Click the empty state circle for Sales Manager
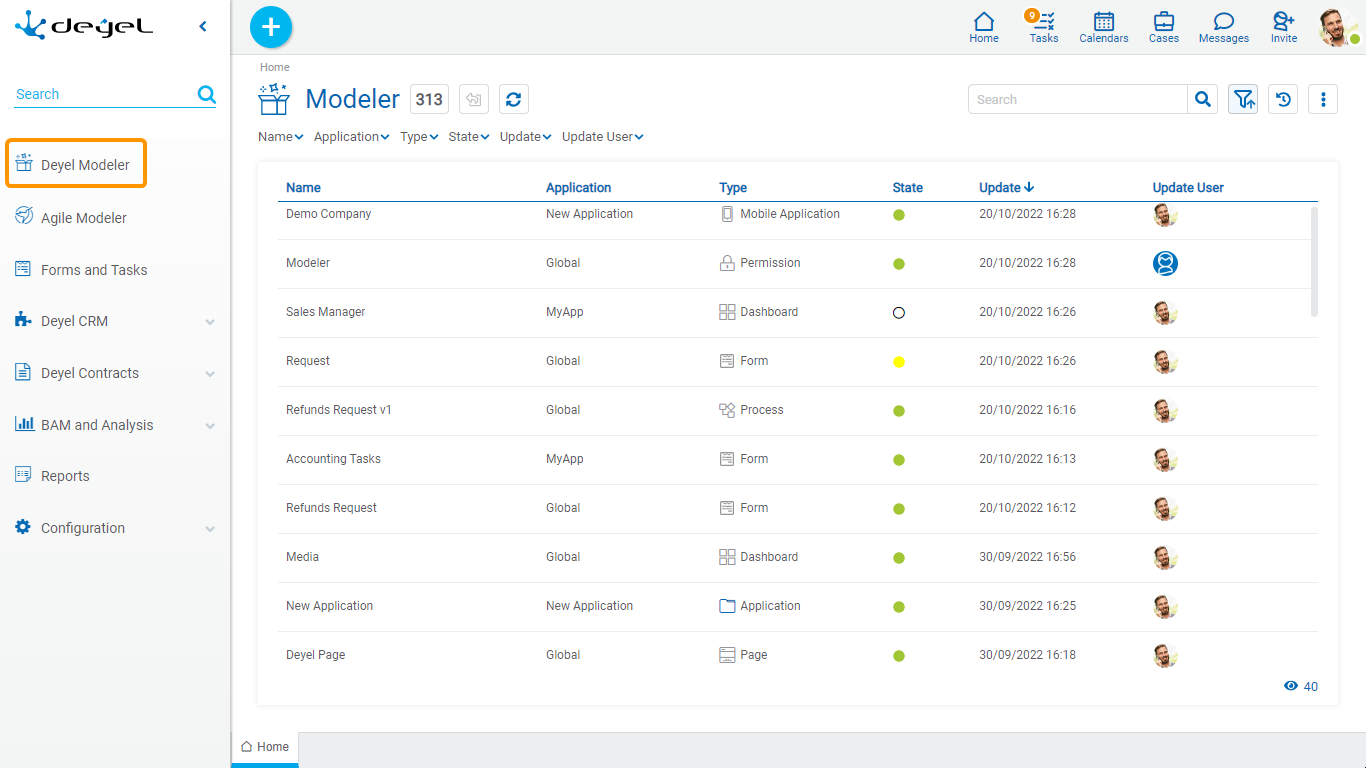This screenshot has width=1366, height=768. coord(899,313)
